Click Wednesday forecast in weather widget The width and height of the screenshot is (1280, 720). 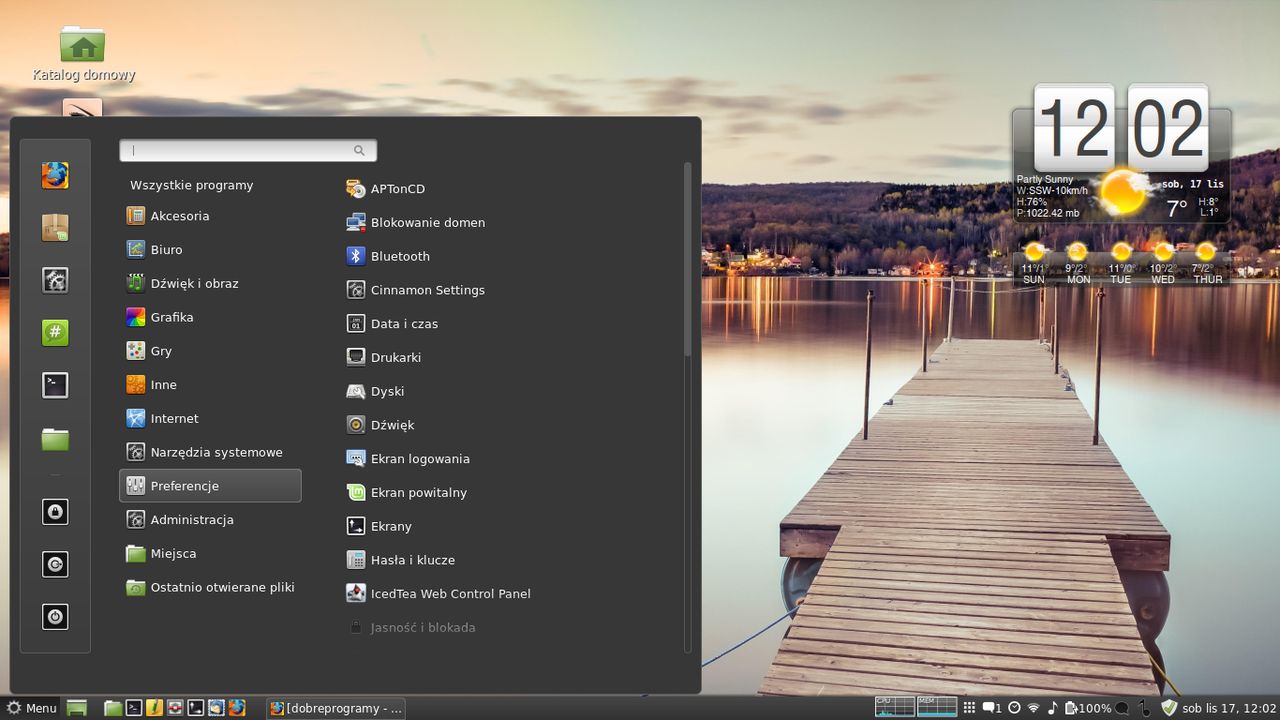click(x=1163, y=264)
